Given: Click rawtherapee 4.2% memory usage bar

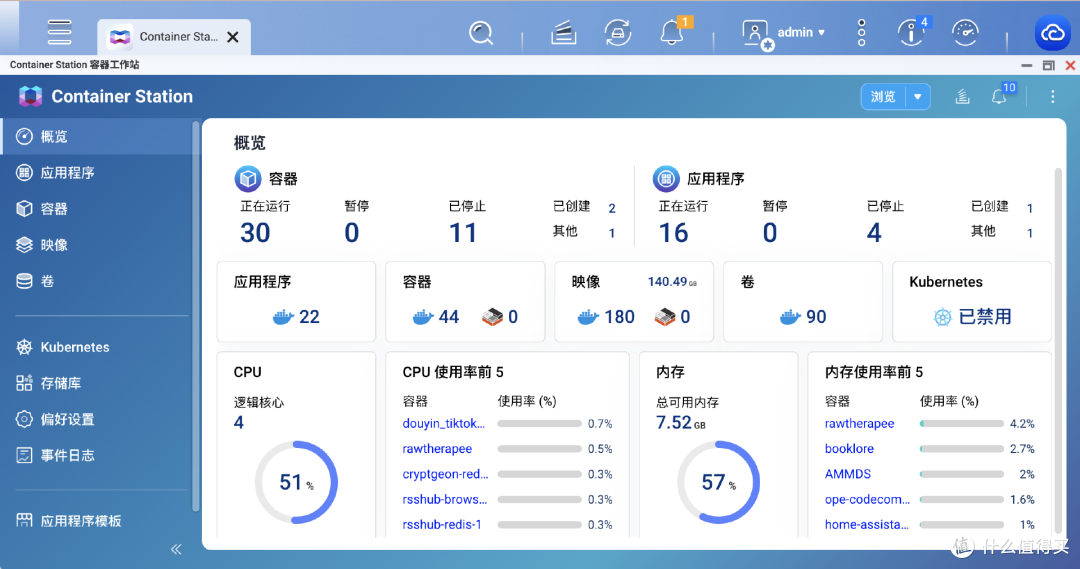Looking at the screenshot, I should pos(962,424).
